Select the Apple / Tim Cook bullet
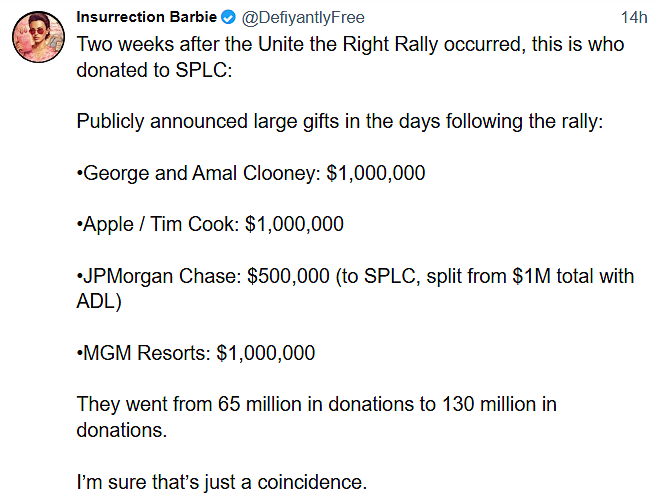The width and height of the screenshot is (659, 503). (210, 224)
